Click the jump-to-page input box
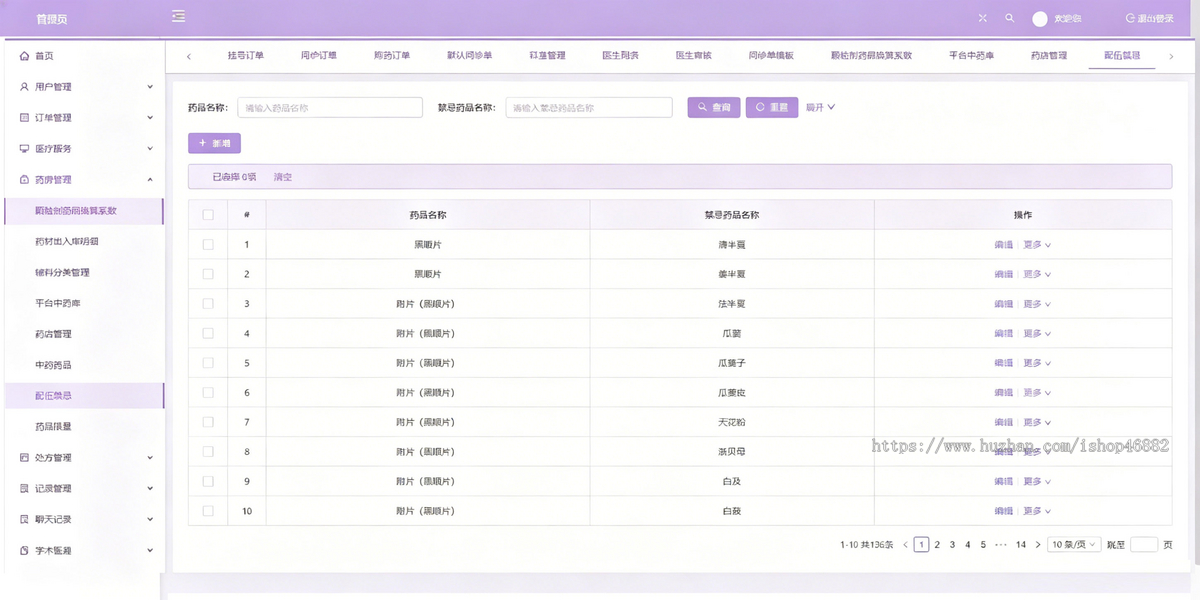This screenshot has width=1200, height=600. pos(1144,545)
